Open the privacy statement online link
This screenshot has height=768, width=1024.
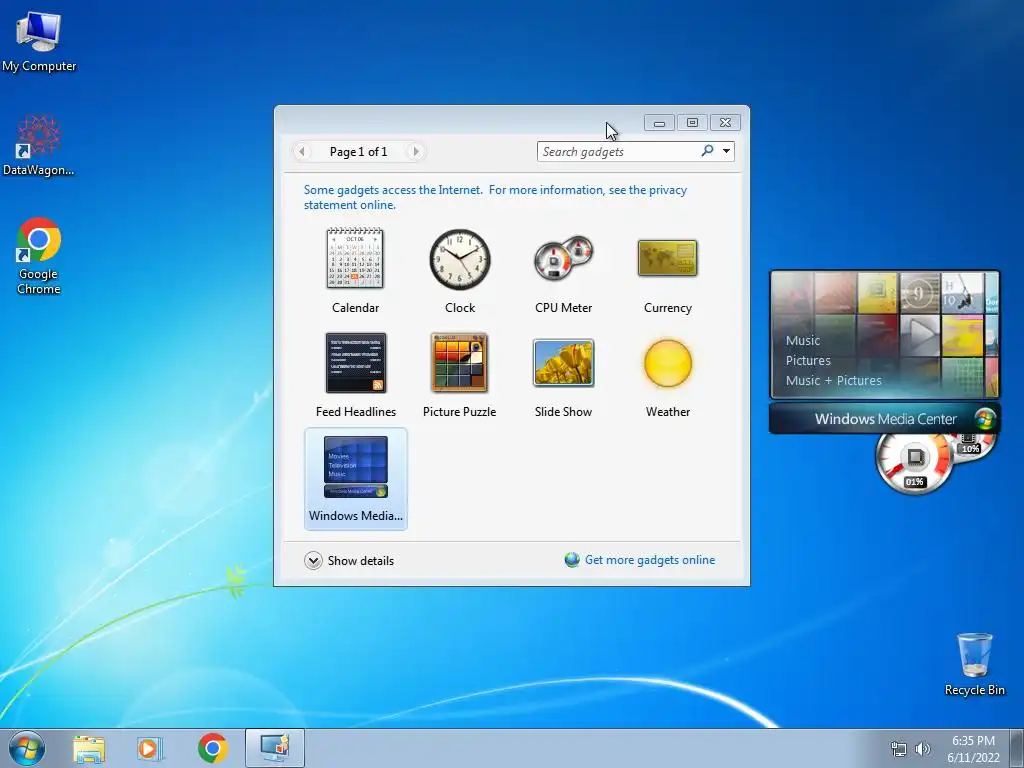495,197
